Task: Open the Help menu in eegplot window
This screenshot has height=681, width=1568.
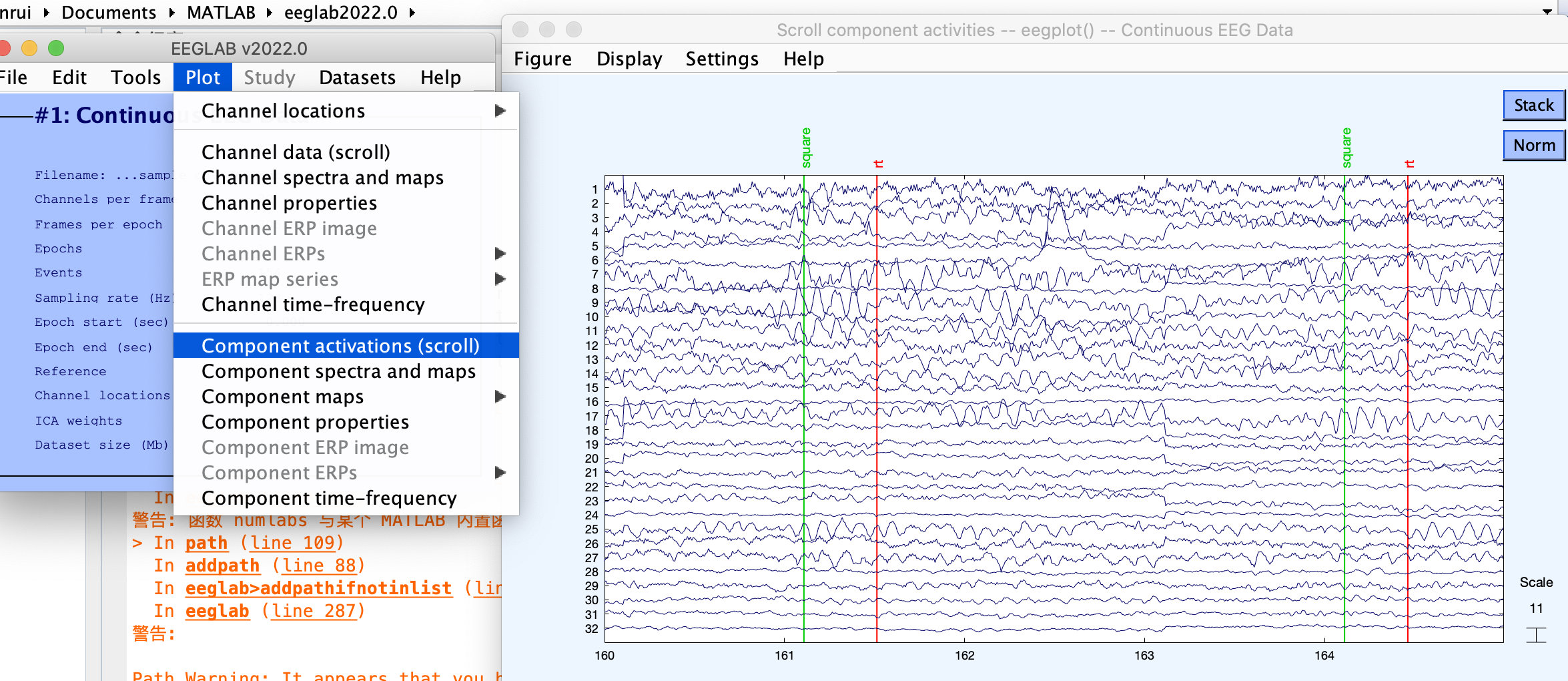Action: (803, 59)
